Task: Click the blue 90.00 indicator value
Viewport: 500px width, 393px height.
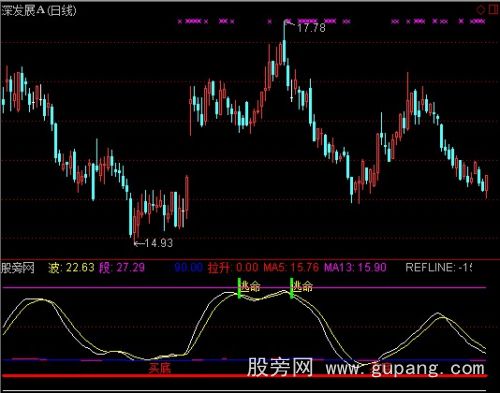Action: [x=189, y=267]
